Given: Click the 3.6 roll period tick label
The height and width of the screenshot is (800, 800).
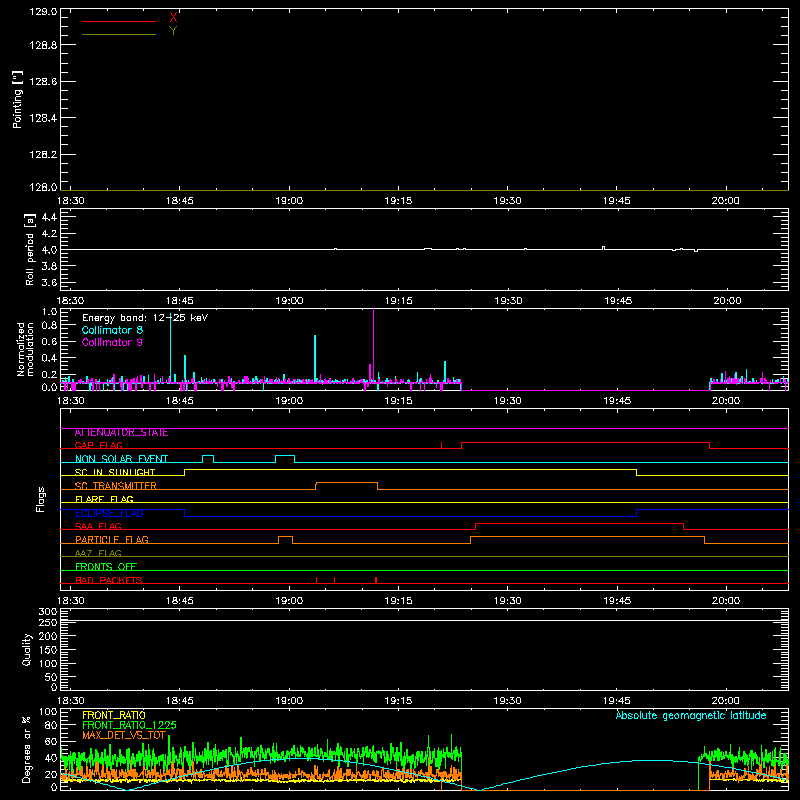Looking at the screenshot, I should click(49, 283).
